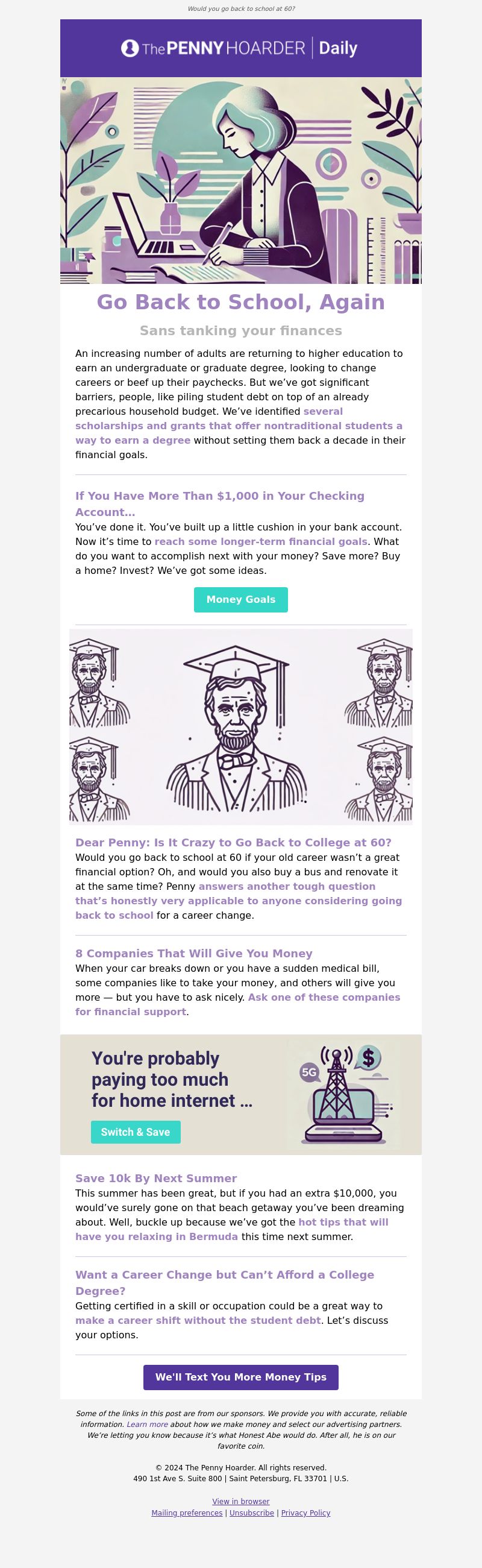Follow hot tips relaxing in Bermuda link
This screenshot has width=482, height=1568.
(232, 1229)
